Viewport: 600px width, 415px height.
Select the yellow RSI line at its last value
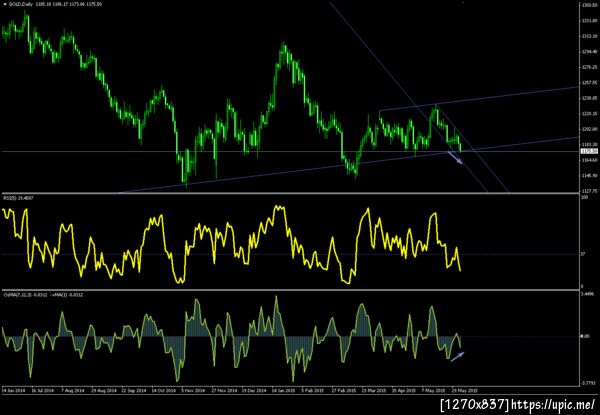(x=460, y=271)
